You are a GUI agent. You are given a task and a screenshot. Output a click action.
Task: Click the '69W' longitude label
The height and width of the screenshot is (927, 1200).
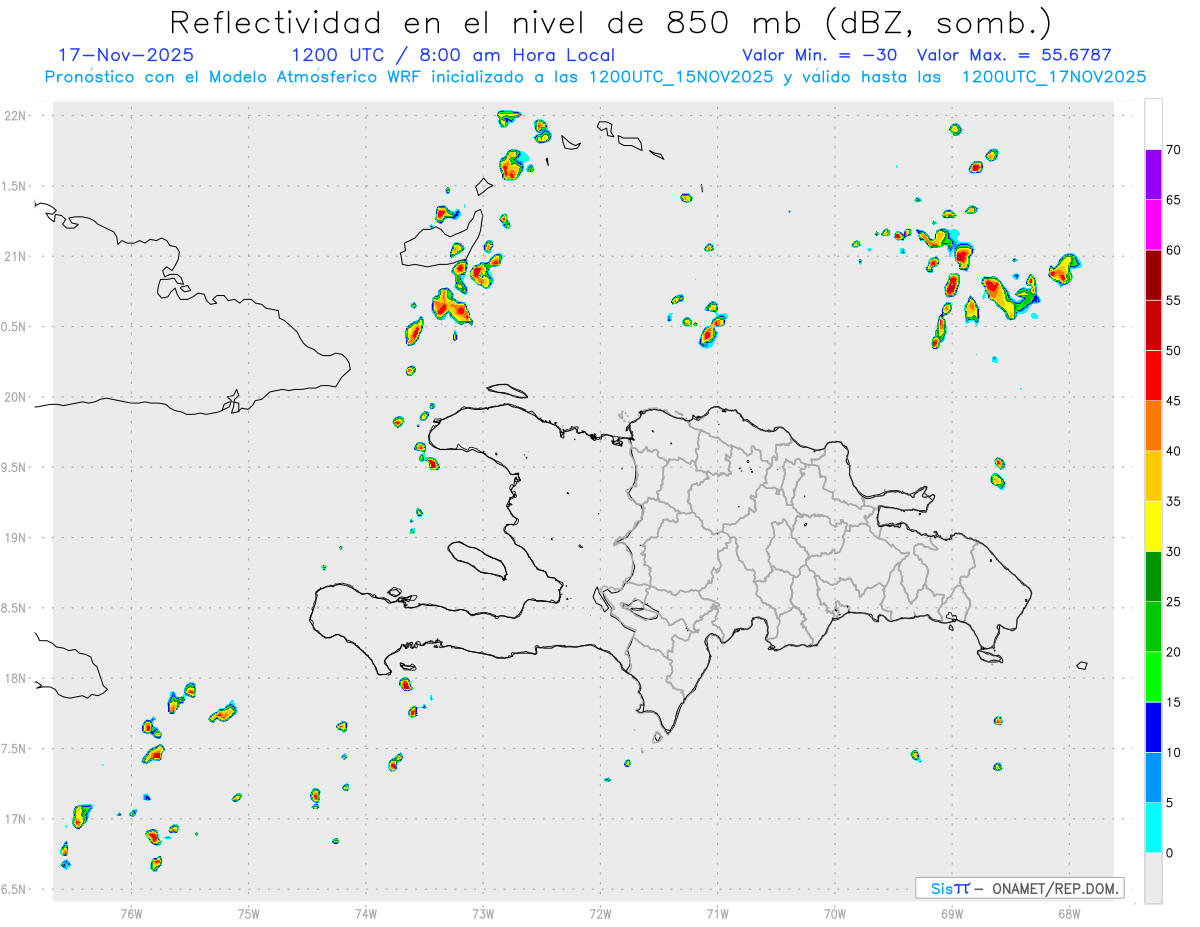951,913
